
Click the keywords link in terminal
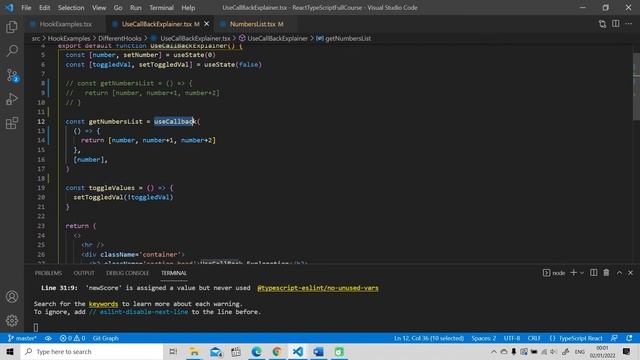(x=103, y=304)
